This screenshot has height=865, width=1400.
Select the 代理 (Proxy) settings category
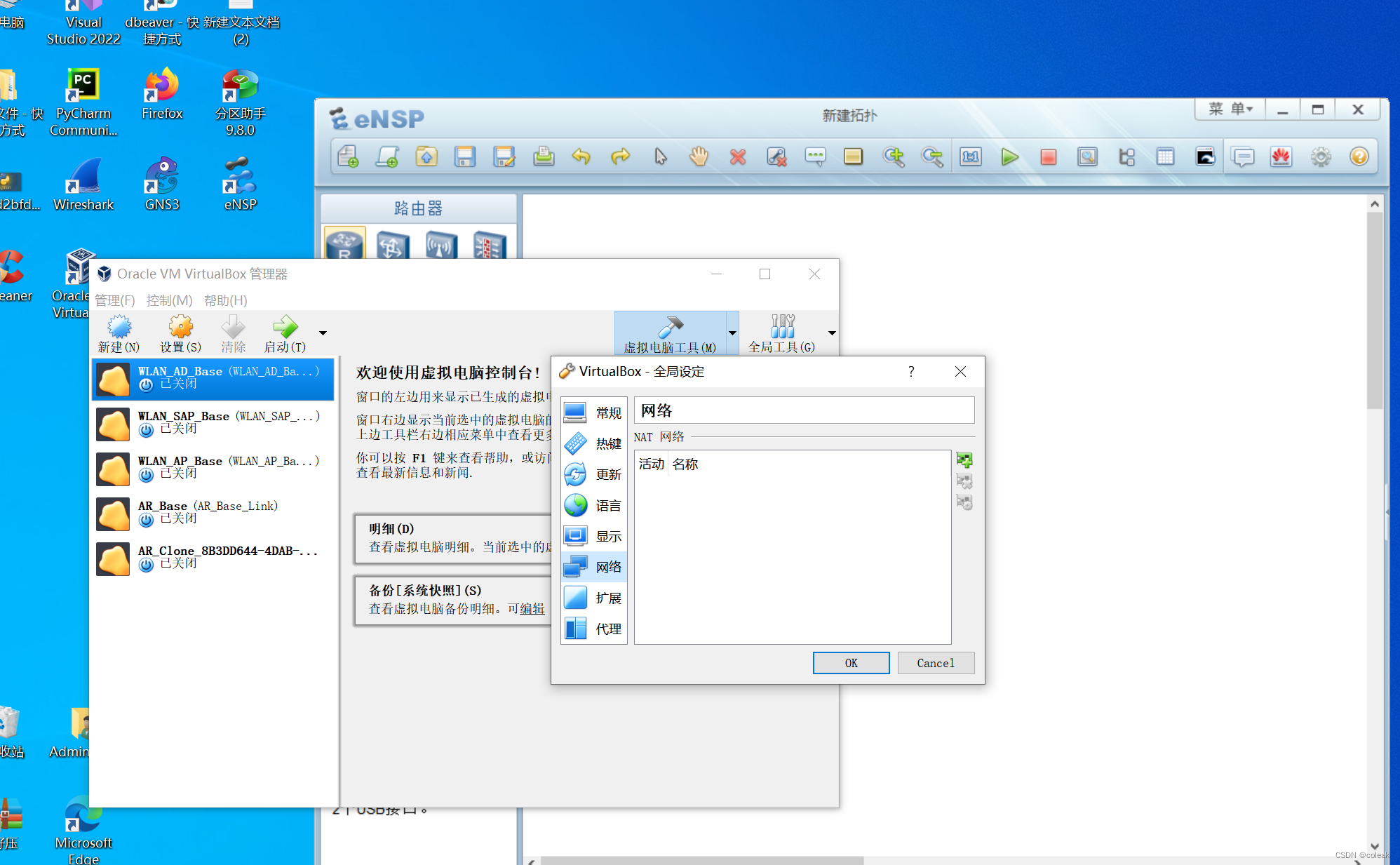point(593,629)
